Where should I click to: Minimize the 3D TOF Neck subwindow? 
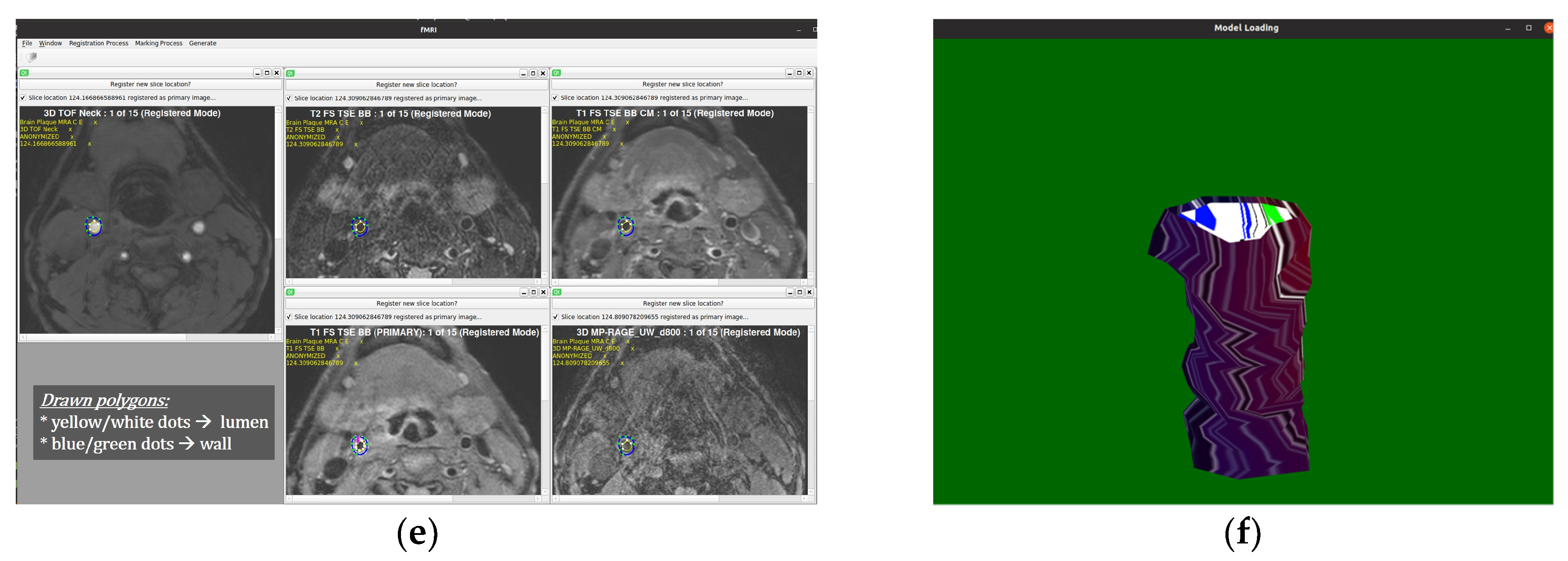pyautogui.click(x=258, y=73)
